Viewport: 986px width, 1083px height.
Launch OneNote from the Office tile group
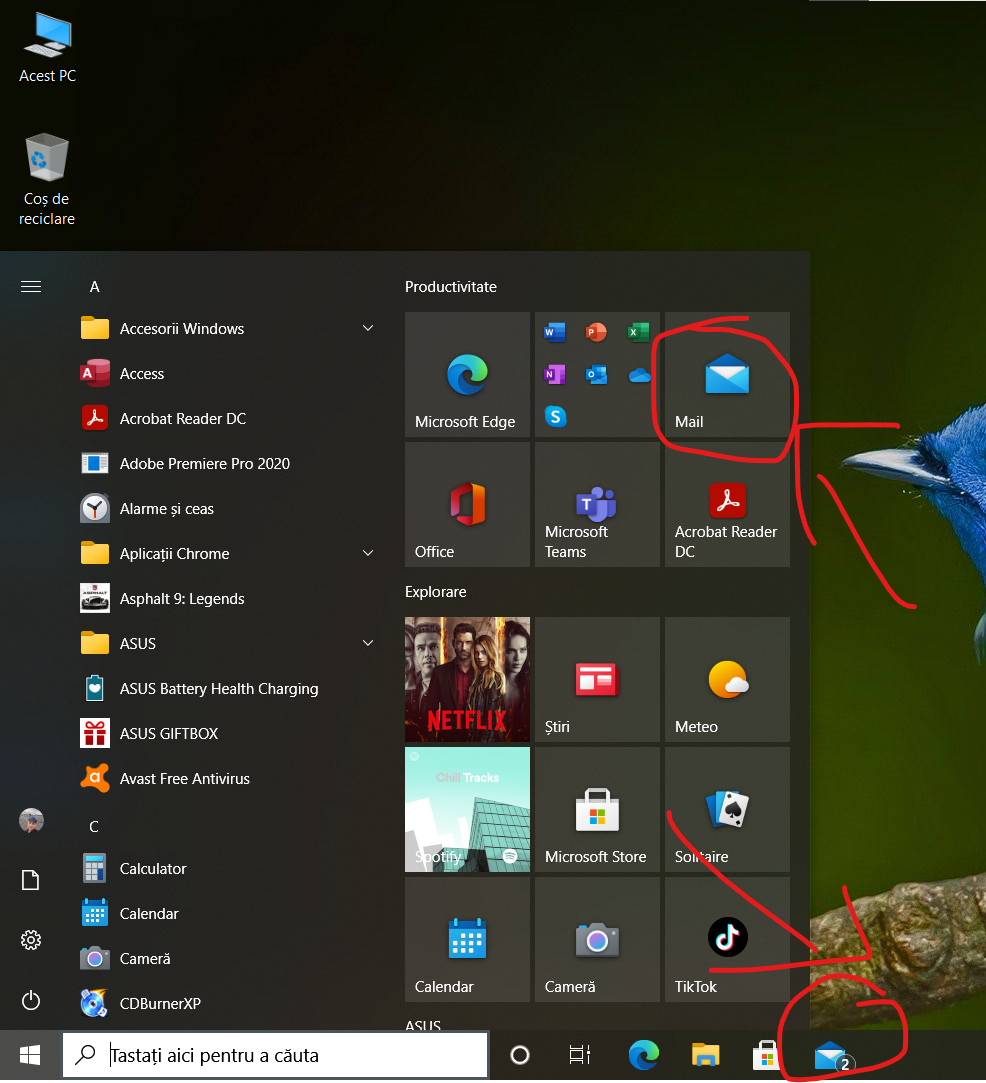(554, 374)
